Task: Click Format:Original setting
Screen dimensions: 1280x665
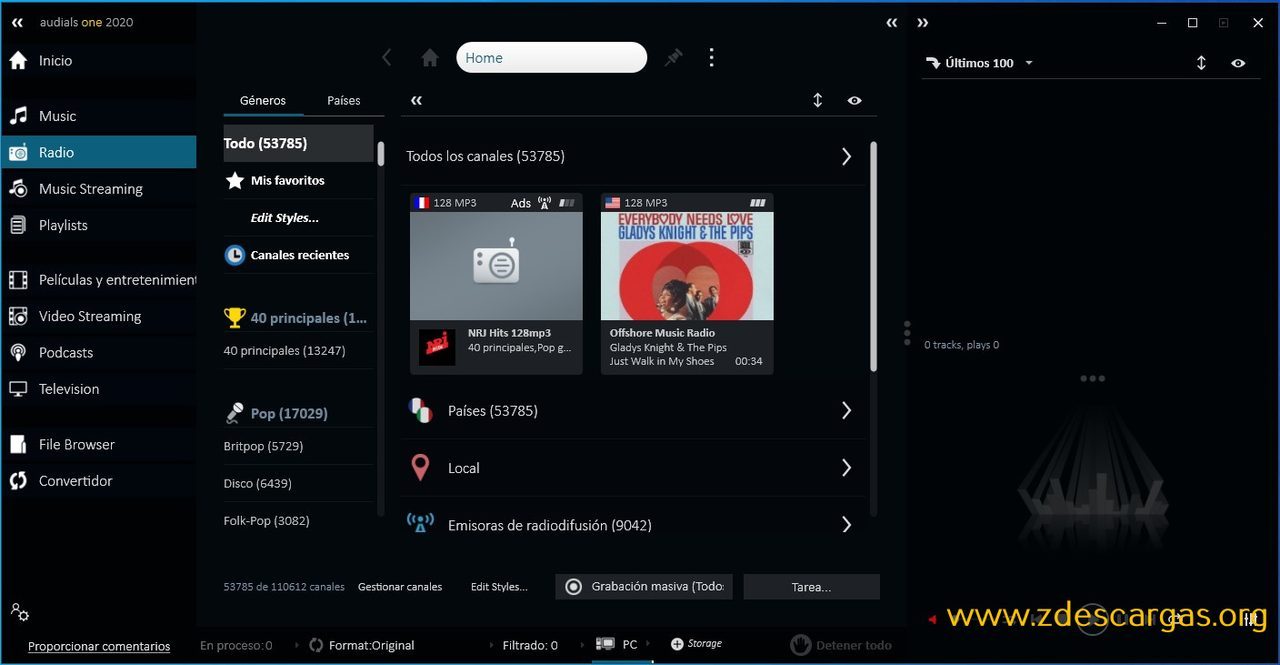Action: (x=361, y=645)
